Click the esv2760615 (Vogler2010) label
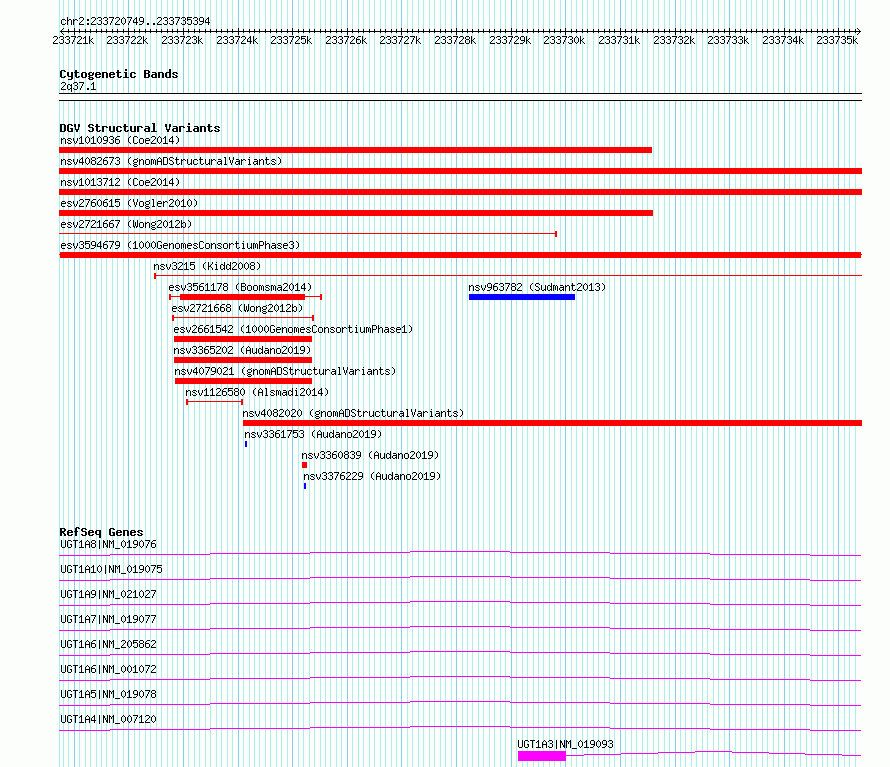This screenshot has height=767, width=890. 129,203
